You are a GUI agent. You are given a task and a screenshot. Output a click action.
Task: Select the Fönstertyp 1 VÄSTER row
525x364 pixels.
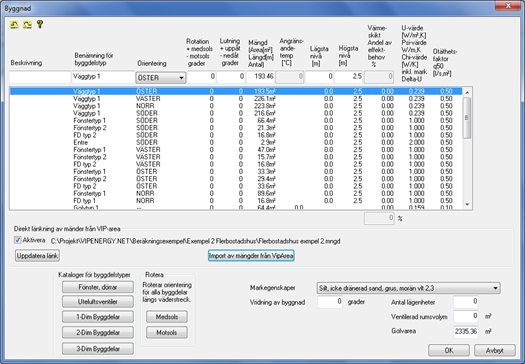pos(236,150)
